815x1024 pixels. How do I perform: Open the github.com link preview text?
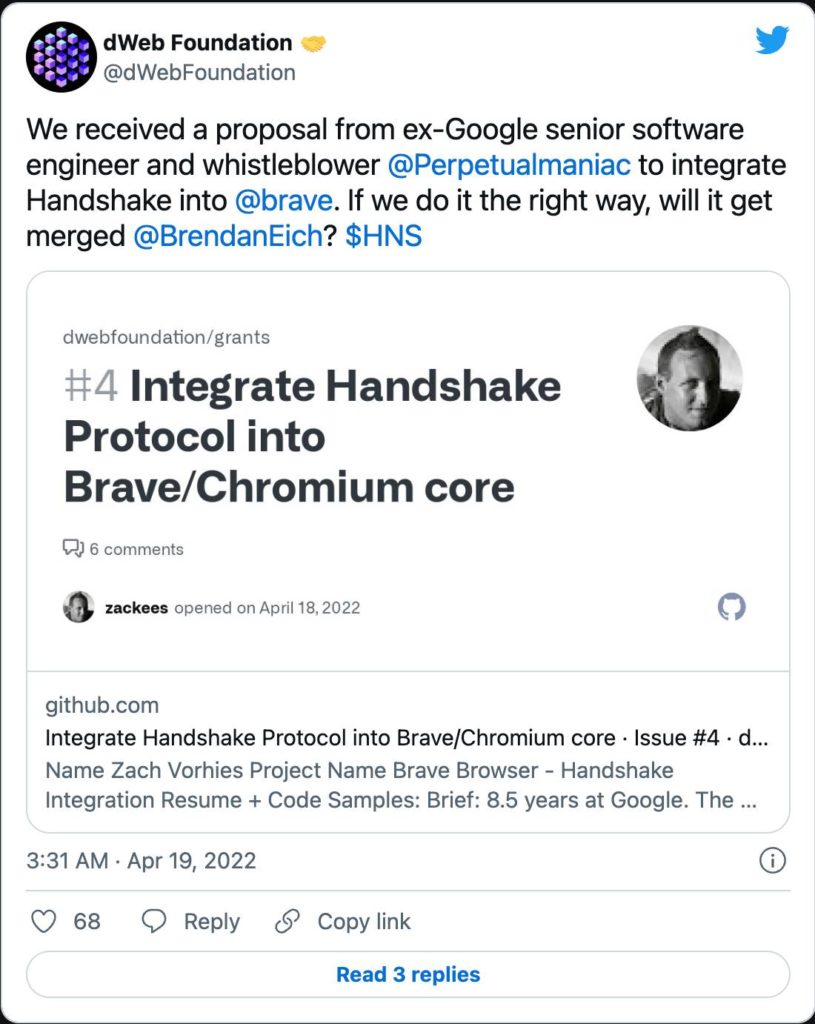(x=102, y=705)
